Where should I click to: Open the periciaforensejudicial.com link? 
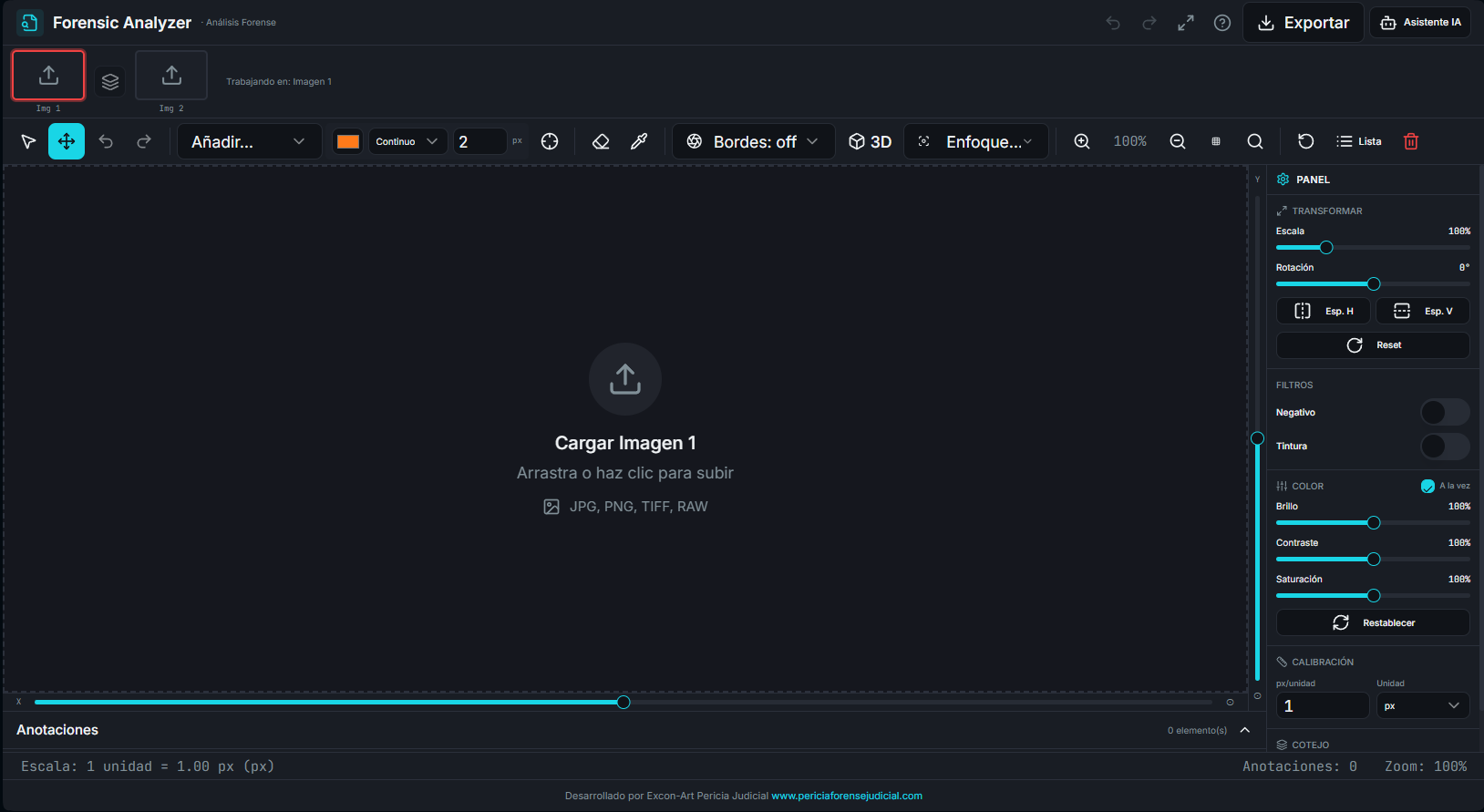847,796
